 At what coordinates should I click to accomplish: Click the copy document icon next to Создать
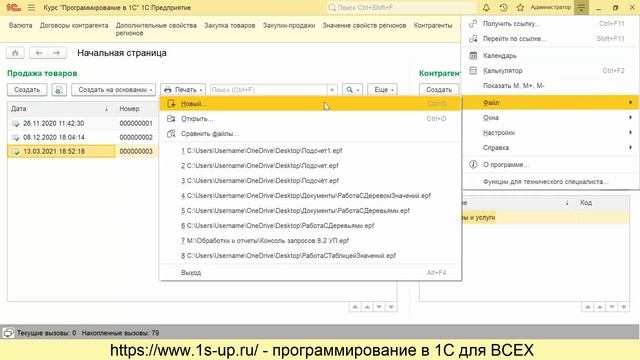click(59, 90)
